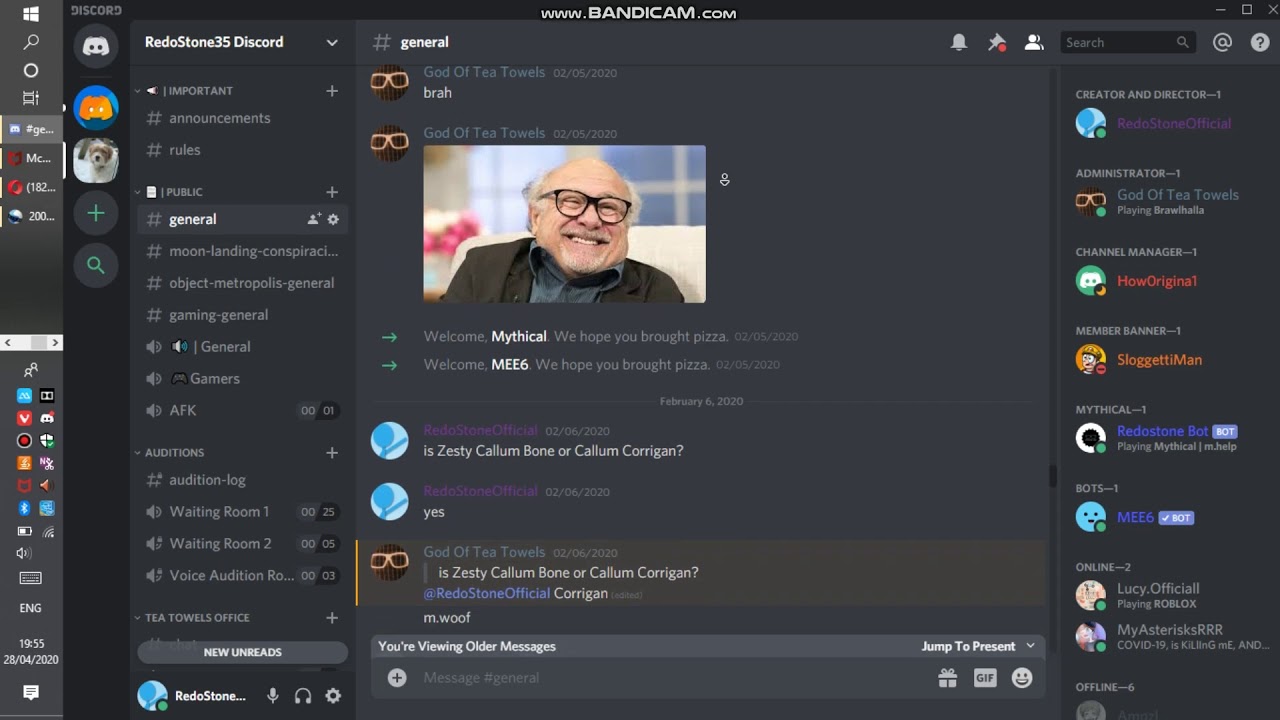Open the announcements channel
The image size is (1280, 720).
click(242, 118)
